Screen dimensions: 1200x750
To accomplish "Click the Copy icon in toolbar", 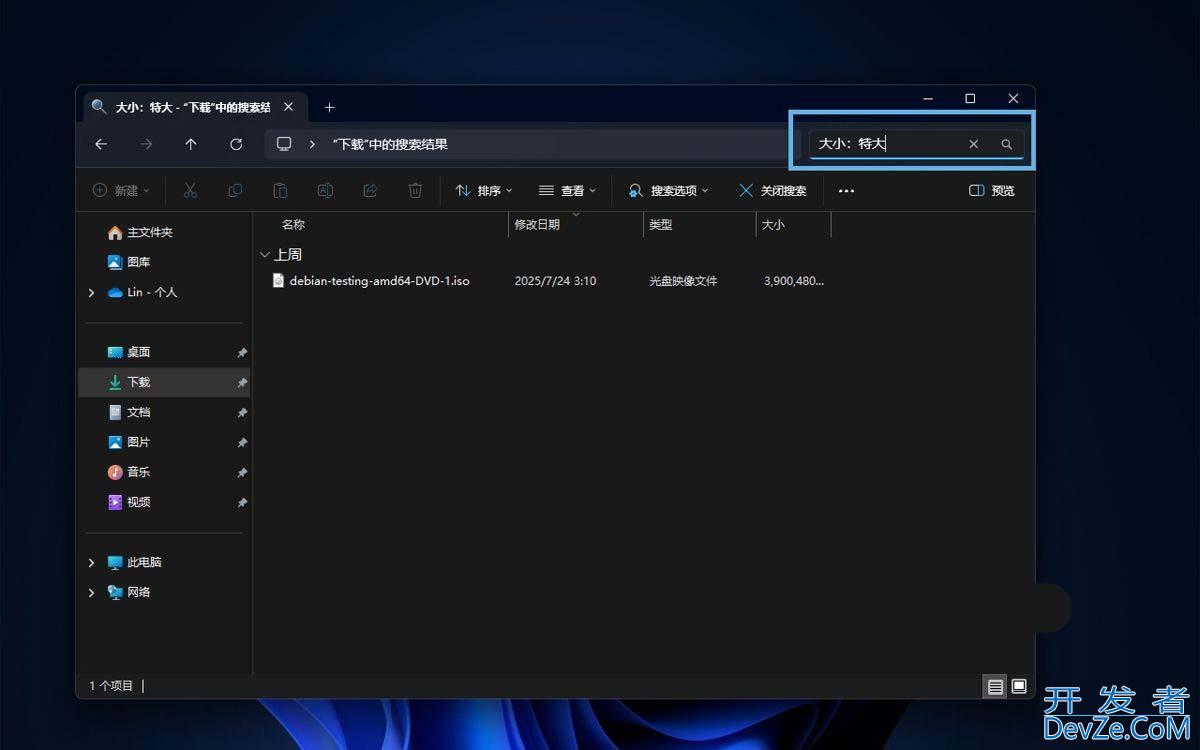I will pyautogui.click(x=235, y=190).
